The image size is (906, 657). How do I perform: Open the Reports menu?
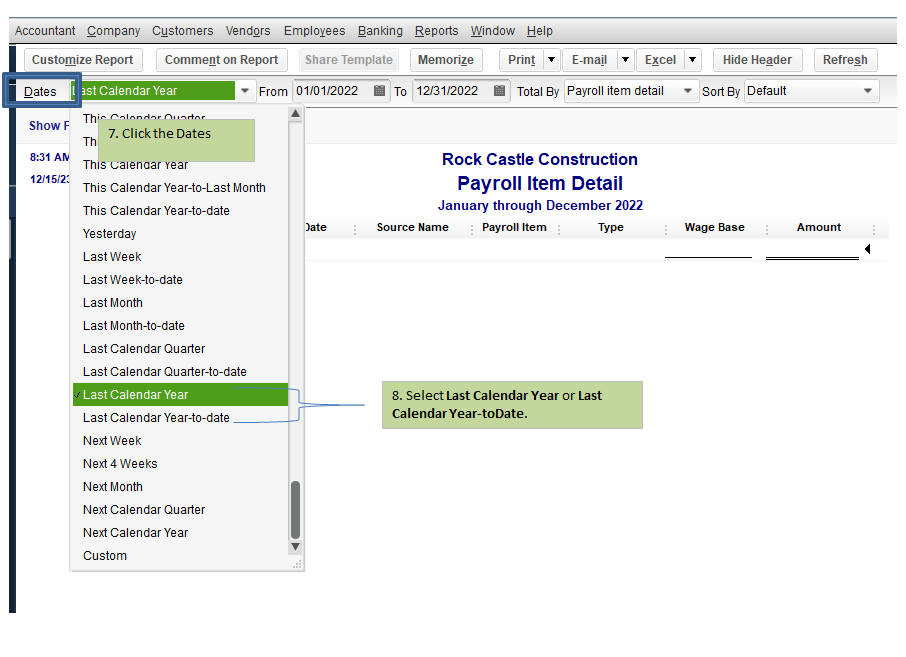(x=436, y=31)
